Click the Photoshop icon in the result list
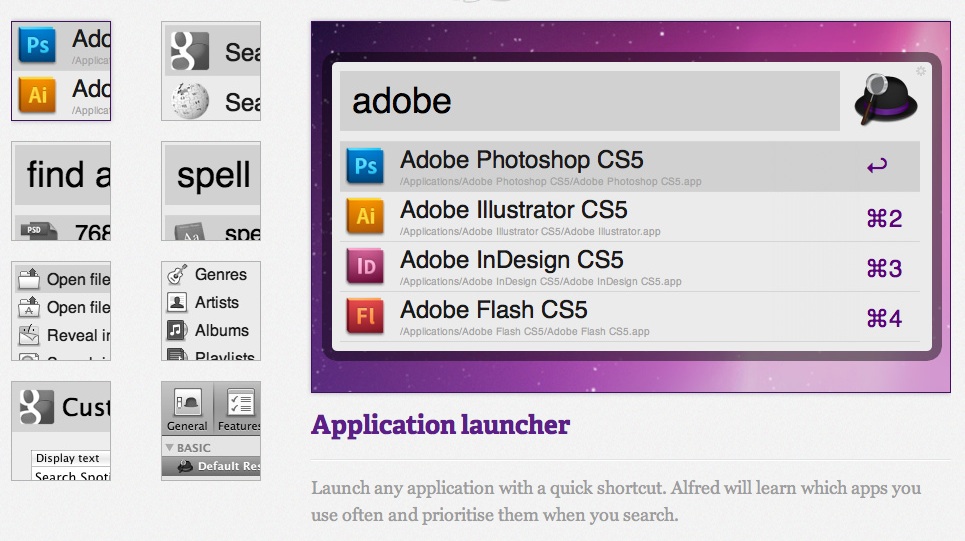Screen dimensions: 965x541 [365, 166]
